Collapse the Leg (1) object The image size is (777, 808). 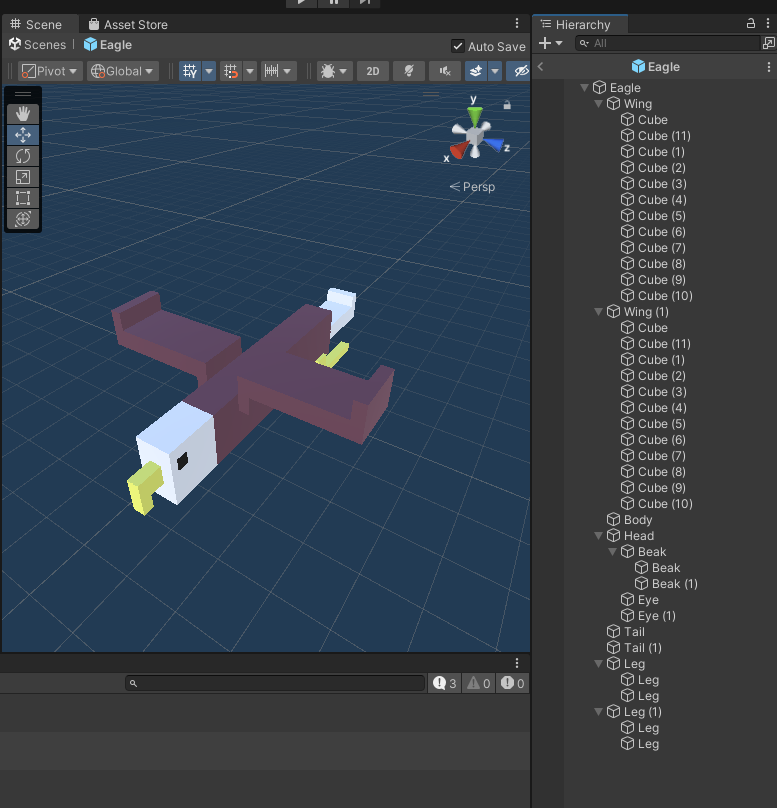[598, 712]
